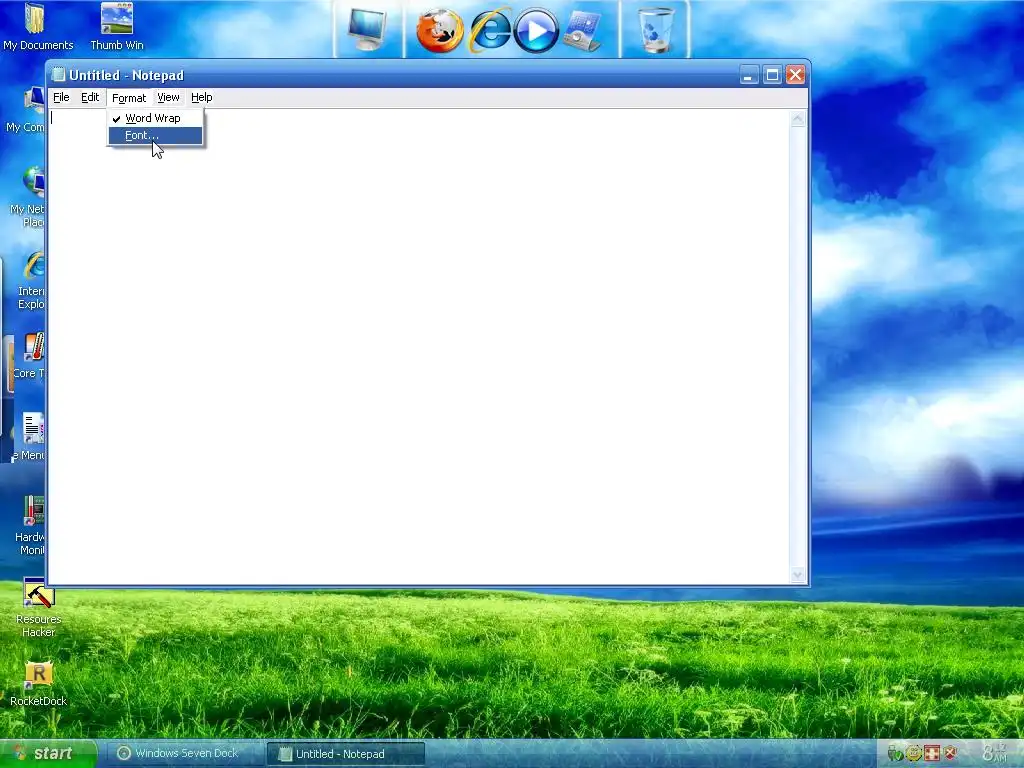Click the red square tray icon
This screenshot has height=768, width=1024.
pos(932,754)
